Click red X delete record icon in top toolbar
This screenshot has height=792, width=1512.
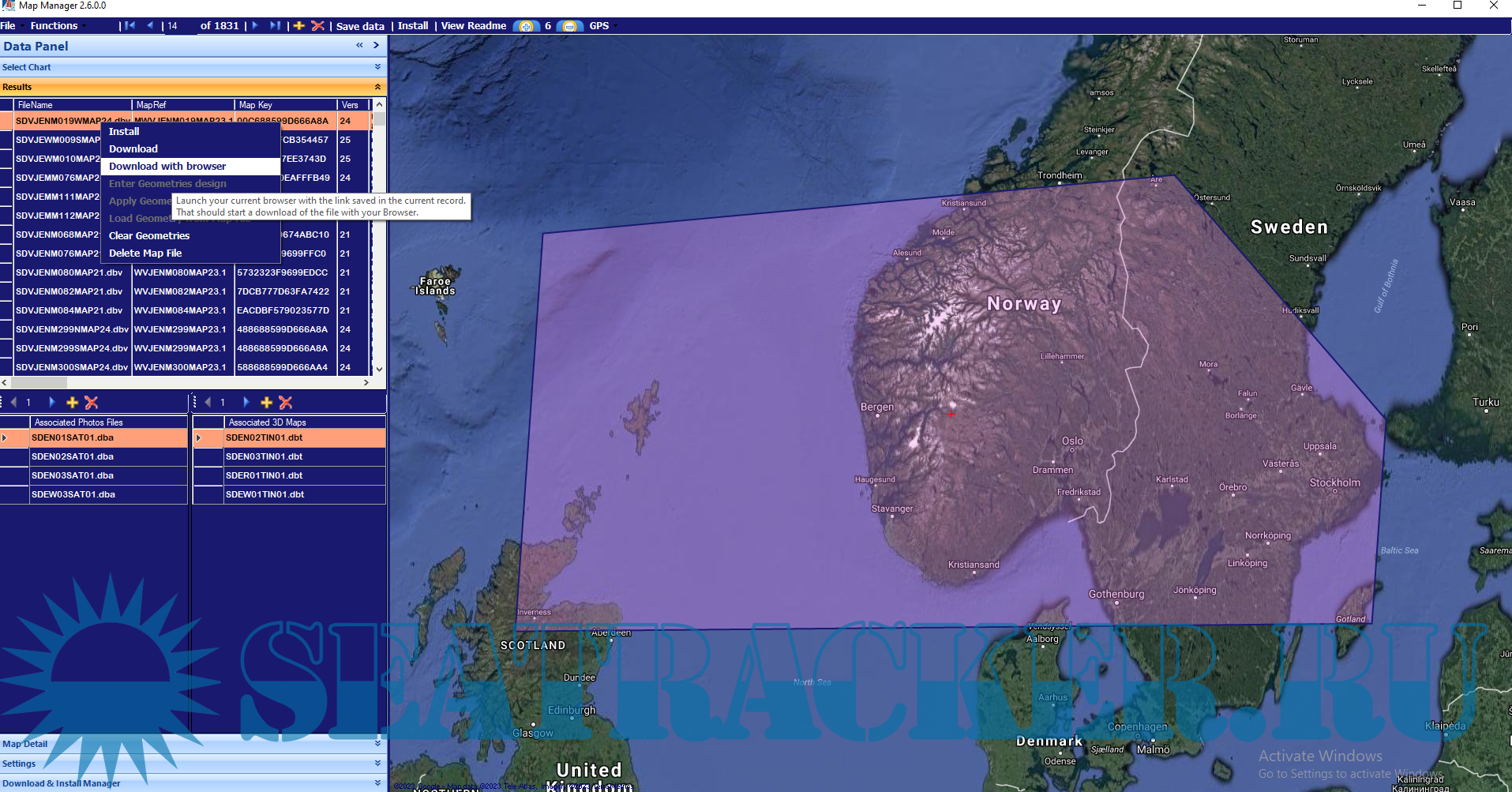coord(317,26)
